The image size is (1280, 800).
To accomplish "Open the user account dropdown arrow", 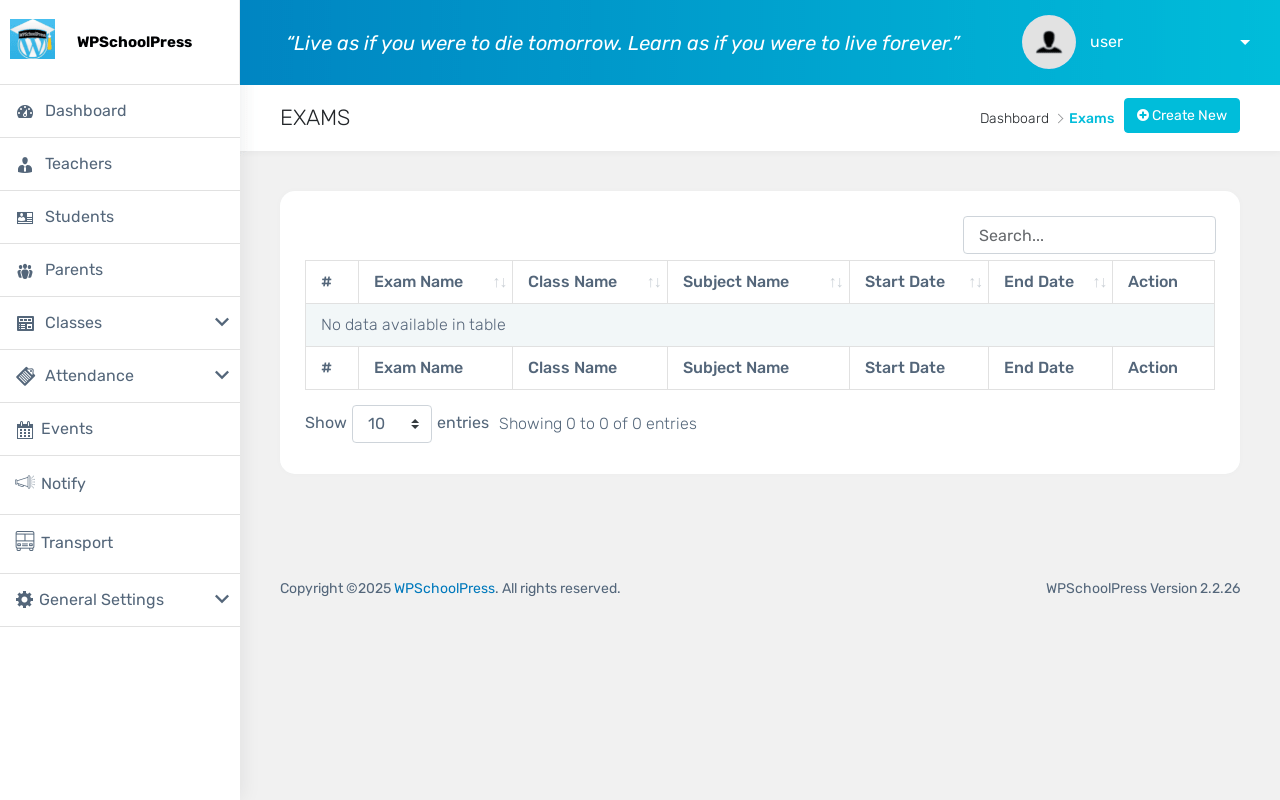I will tap(1245, 42).
